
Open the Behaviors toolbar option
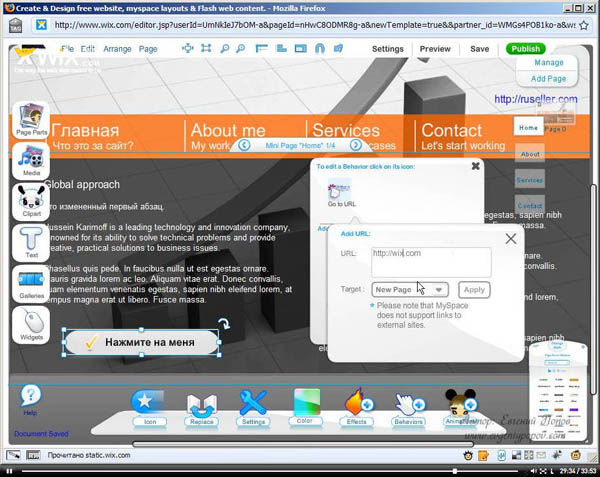click(408, 407)
